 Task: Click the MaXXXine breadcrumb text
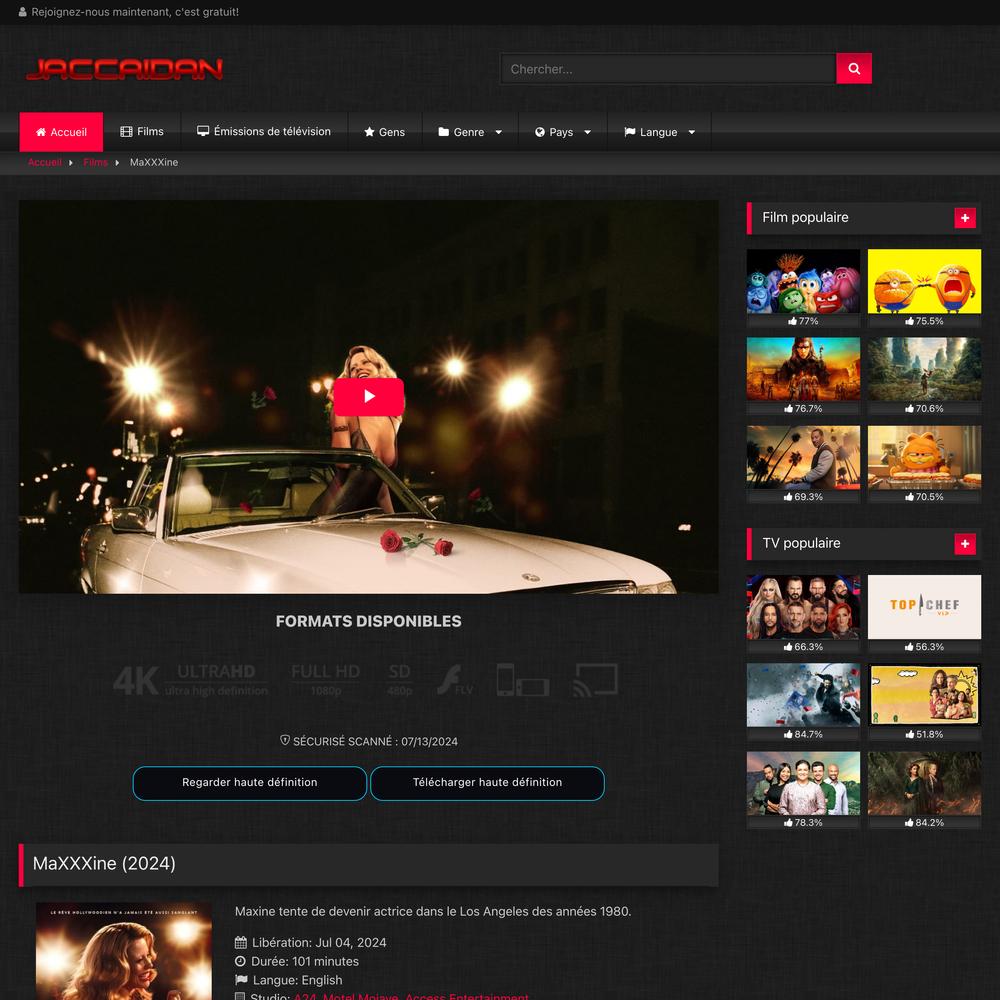click(154, 162)
